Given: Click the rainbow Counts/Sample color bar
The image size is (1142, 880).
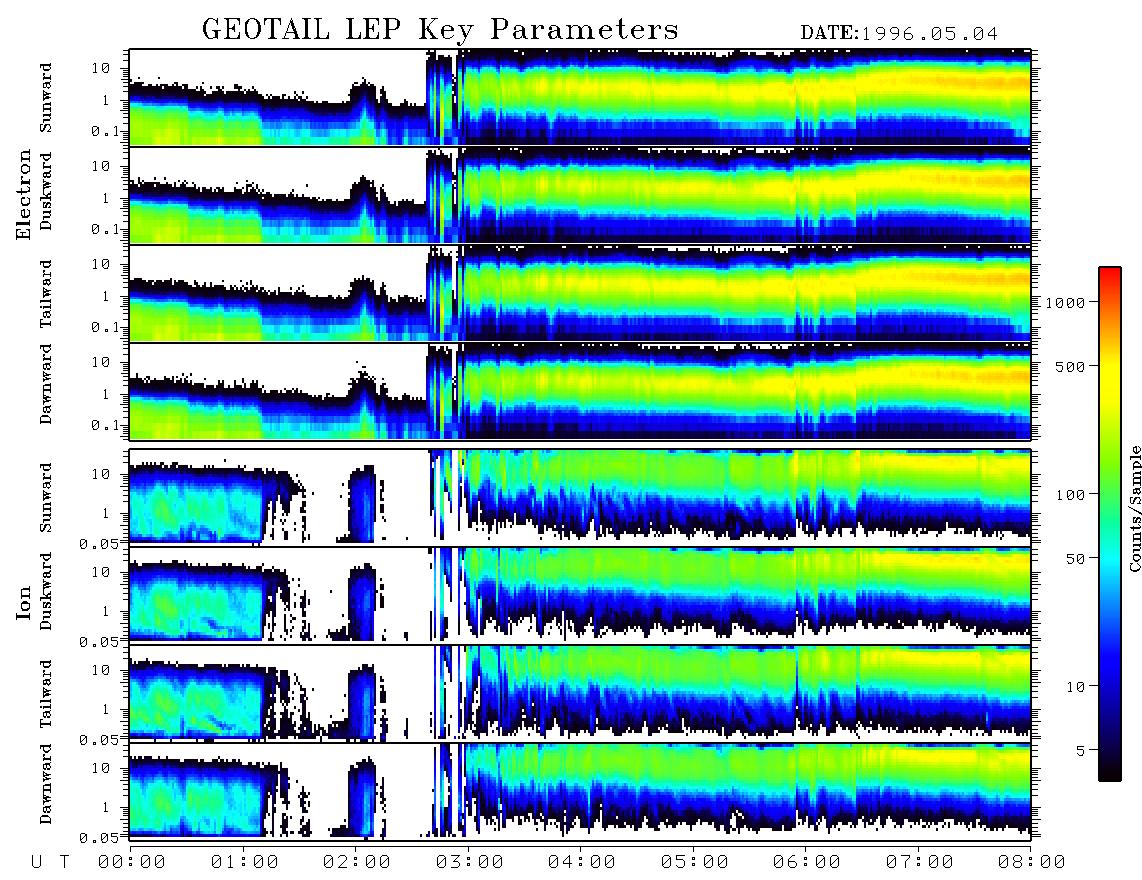Looking at the screenshot, I should [x=1110, y=524].
